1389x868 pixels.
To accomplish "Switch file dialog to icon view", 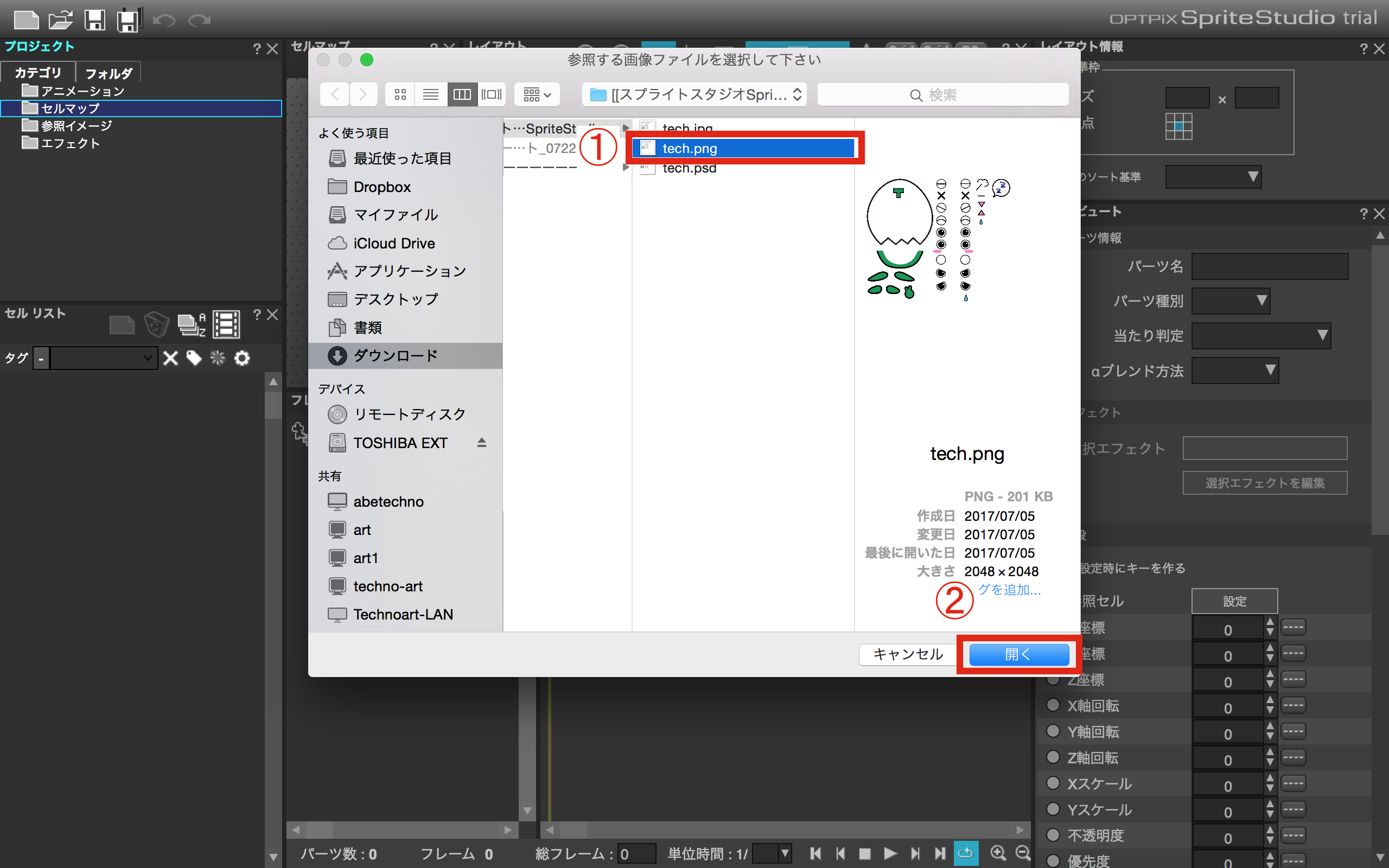I will click(400, 95).
